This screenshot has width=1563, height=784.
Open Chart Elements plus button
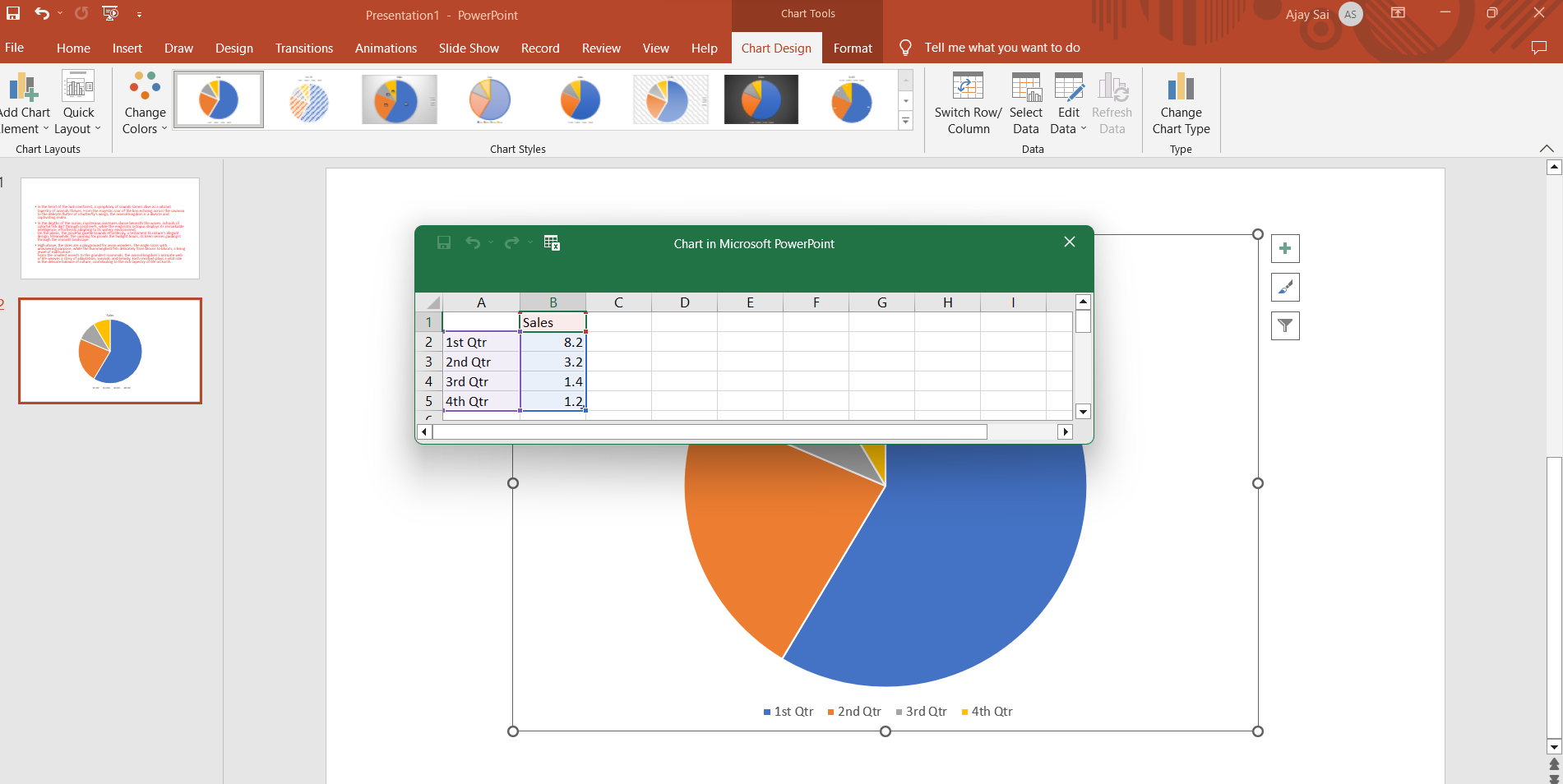[1285, 248]
